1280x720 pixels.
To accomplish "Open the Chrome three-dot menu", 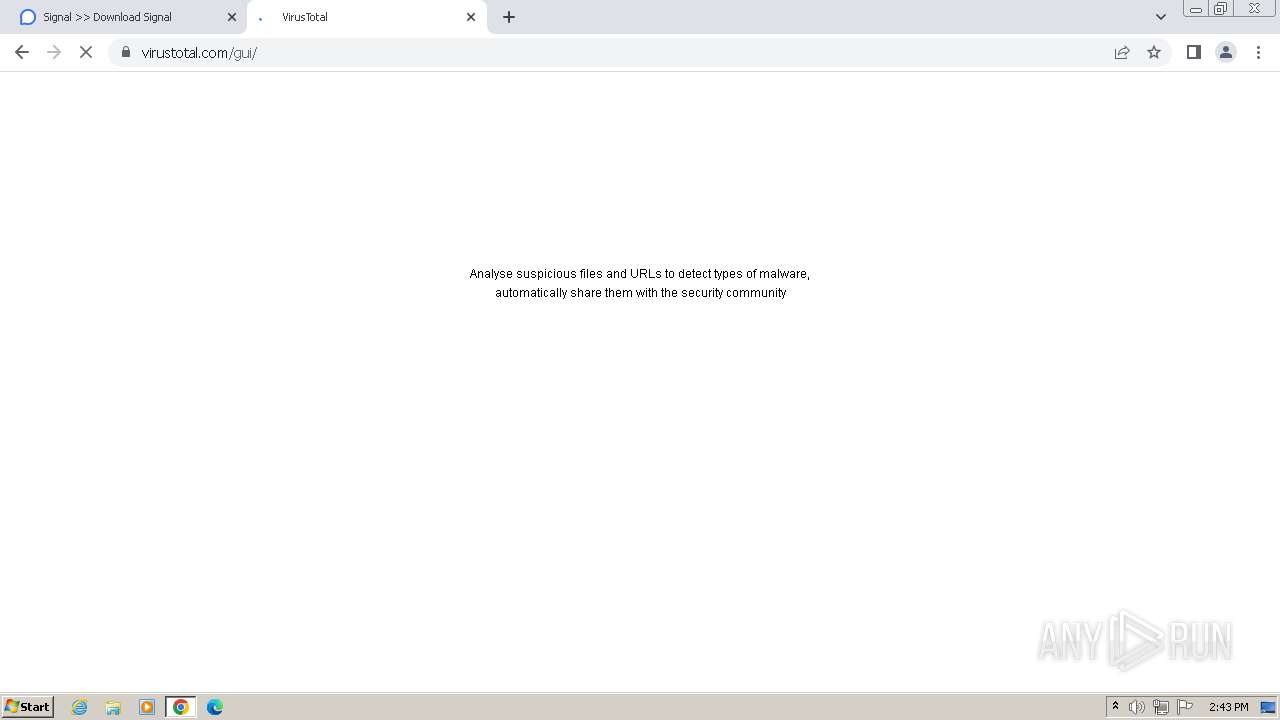I will [1258, 52].
